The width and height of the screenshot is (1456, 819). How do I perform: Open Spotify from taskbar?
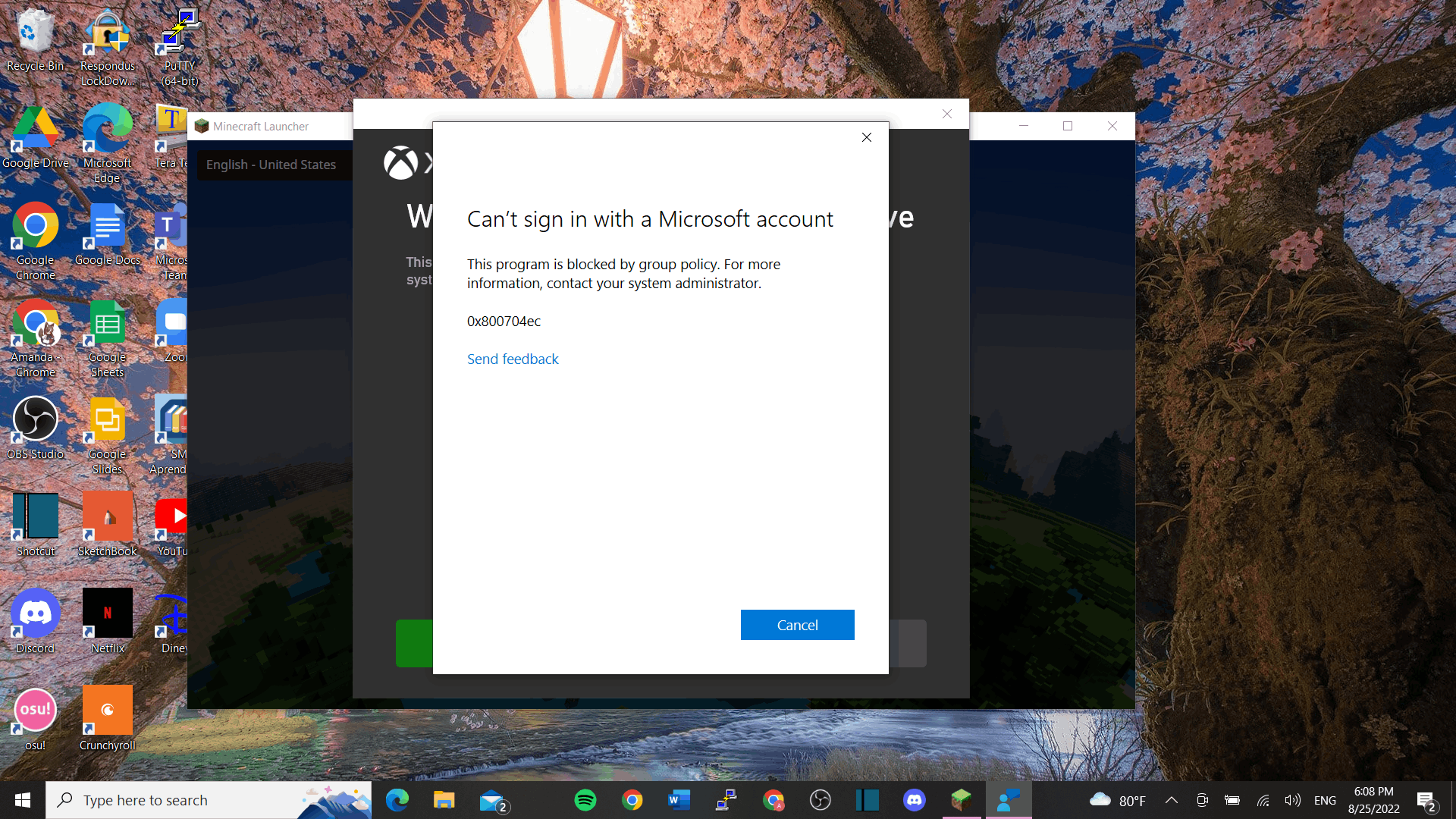click(x=585, y=800)
